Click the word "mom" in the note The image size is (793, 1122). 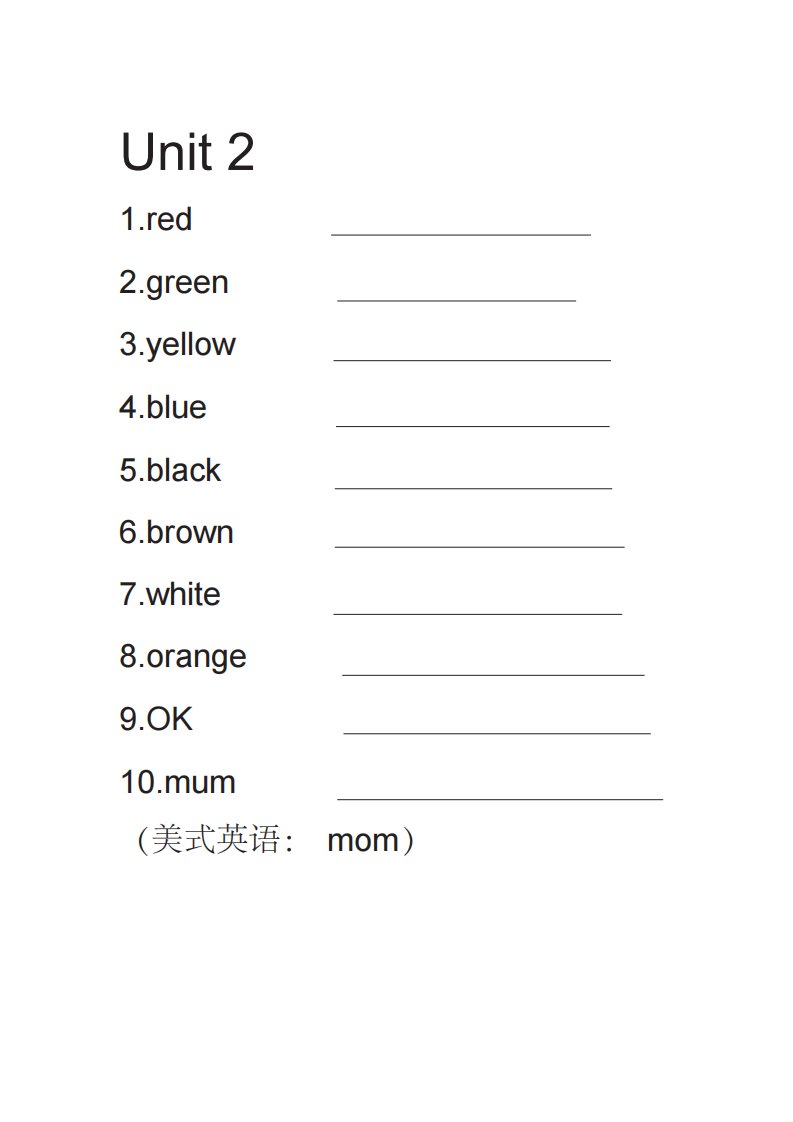click(363, 840)
